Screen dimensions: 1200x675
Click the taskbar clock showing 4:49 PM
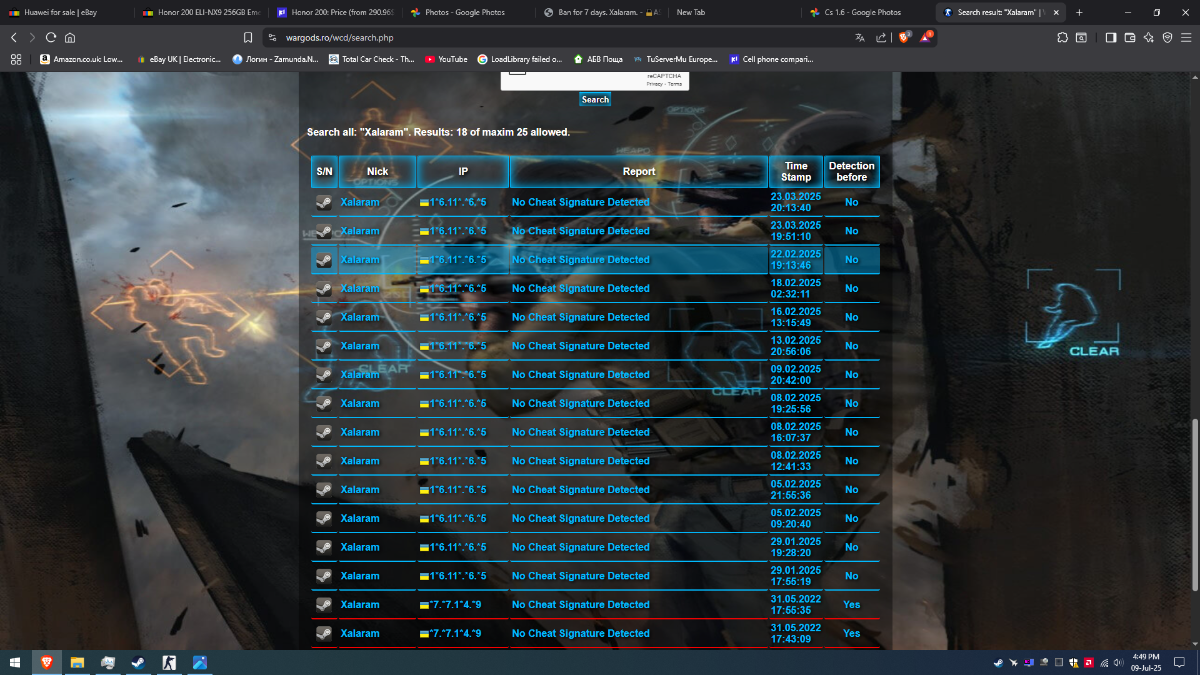(1146, 662)
